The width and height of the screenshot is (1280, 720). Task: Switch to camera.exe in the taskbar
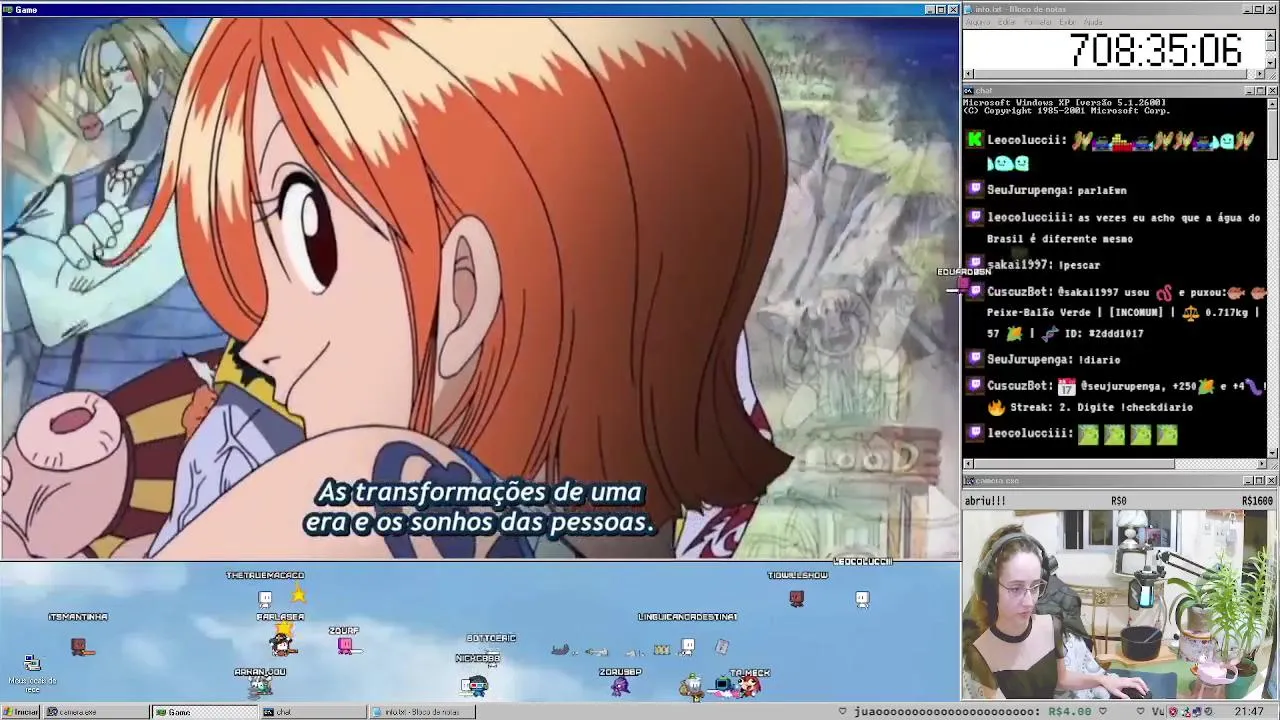pyautogui.click(x=95, y=712)
